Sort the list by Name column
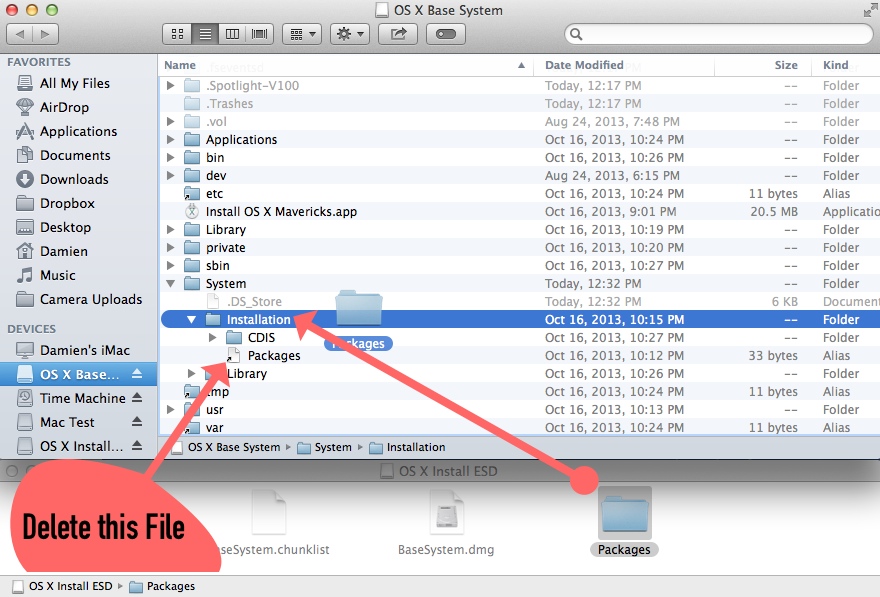Viewport: 880px width, 597px height. coord(345,65)
